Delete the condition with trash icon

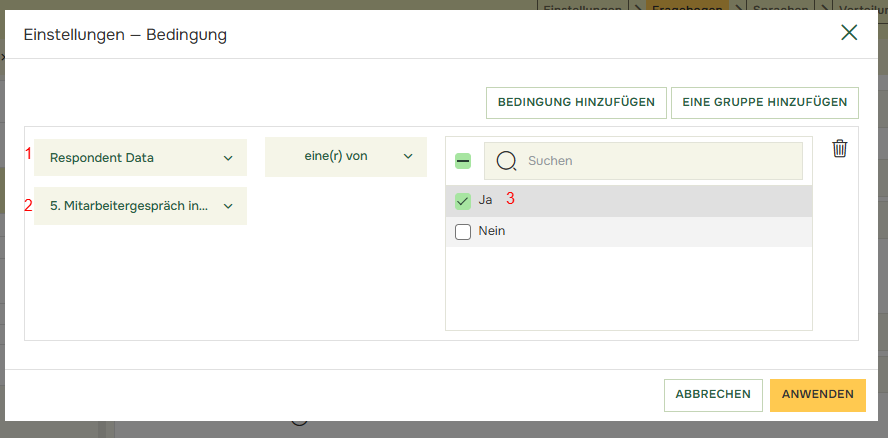[x=840, y=149]
